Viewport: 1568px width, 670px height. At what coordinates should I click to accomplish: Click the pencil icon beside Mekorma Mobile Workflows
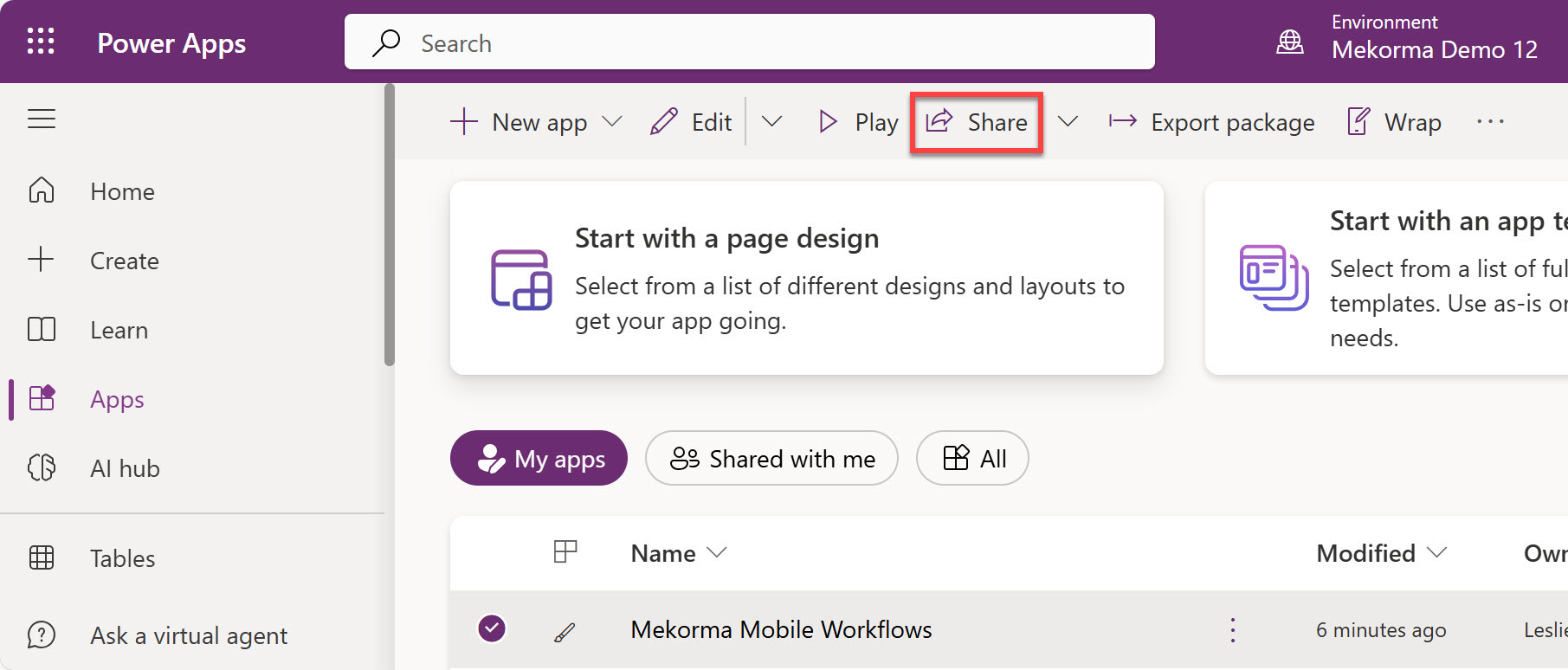click(x=565, y=633)
